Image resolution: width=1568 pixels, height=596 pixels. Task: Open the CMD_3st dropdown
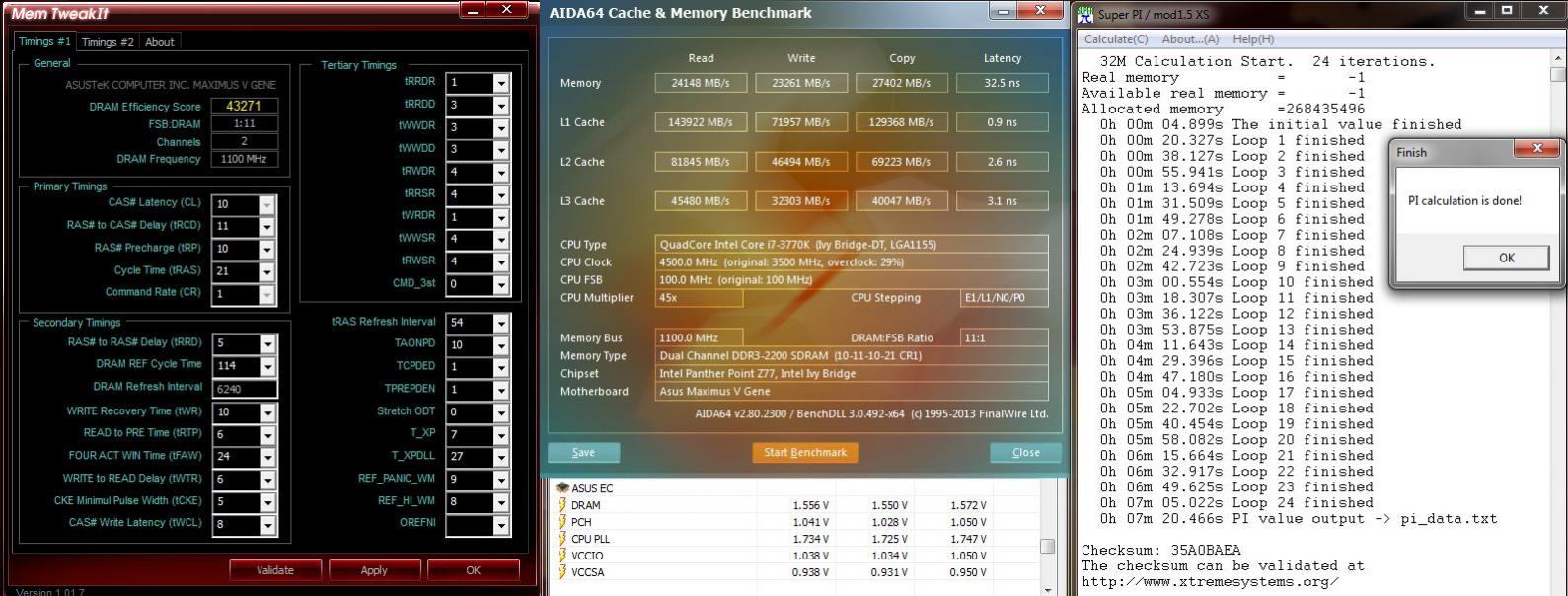(x=501, y=284)
